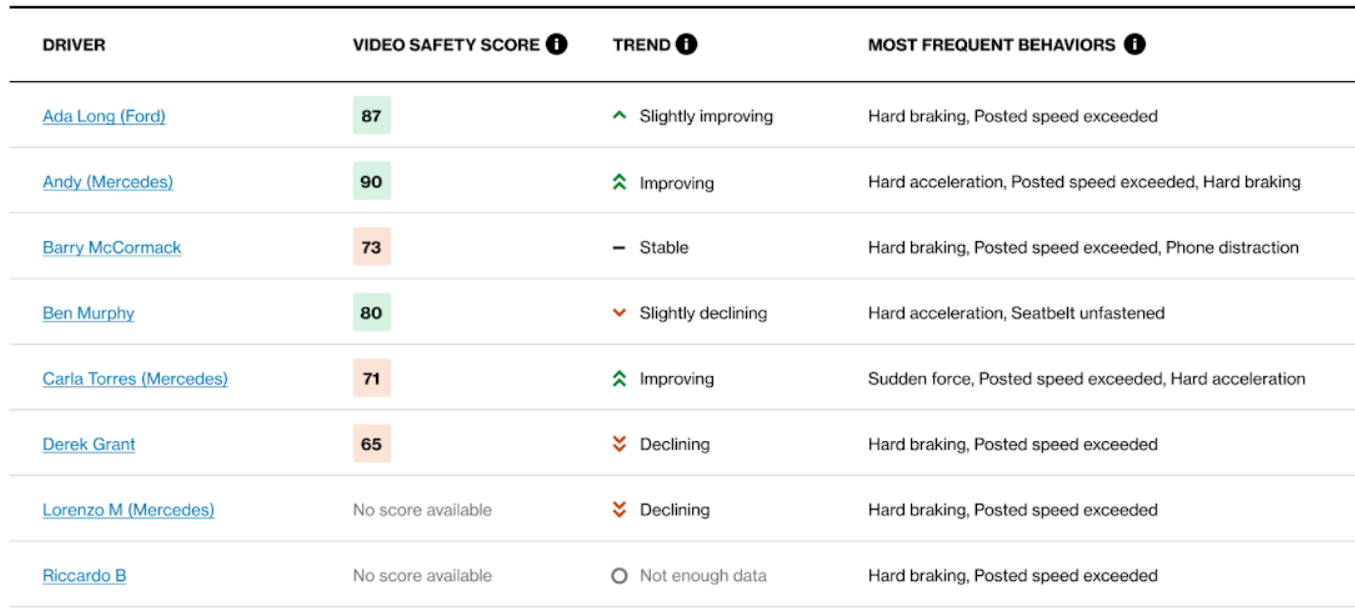Screen dimensions: 1355x615
Task: Open Barry McCormack's profile
Action: tap(111, 247)
